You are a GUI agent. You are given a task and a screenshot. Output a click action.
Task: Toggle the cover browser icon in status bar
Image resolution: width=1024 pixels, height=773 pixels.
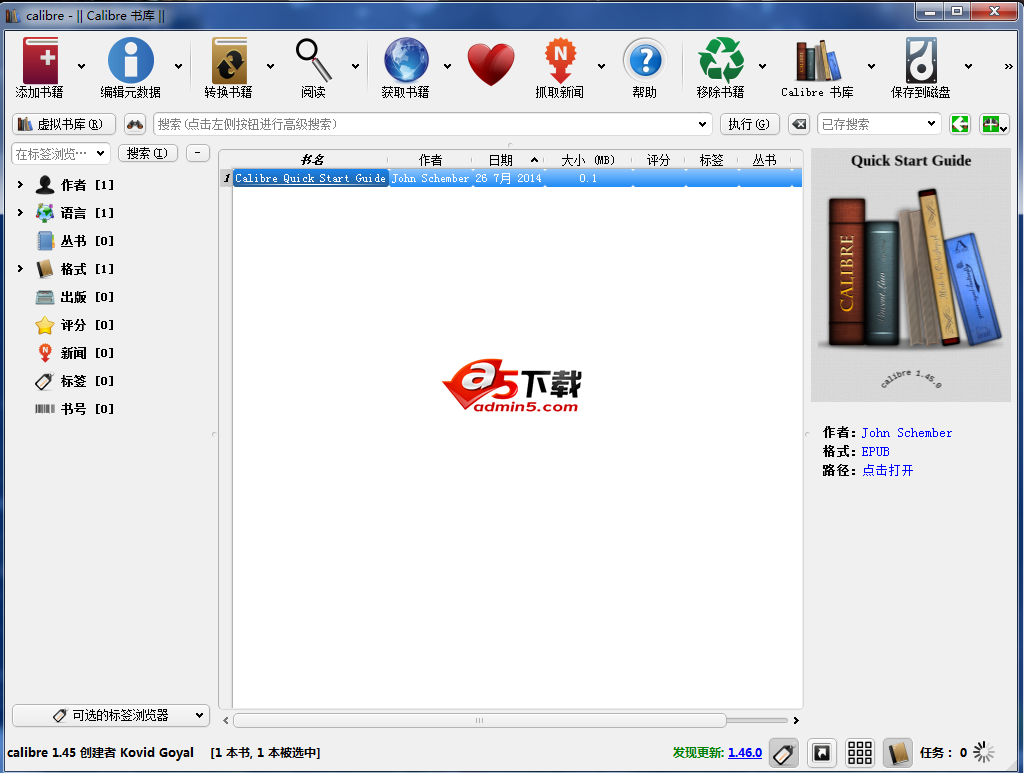[x=822, y=753]
